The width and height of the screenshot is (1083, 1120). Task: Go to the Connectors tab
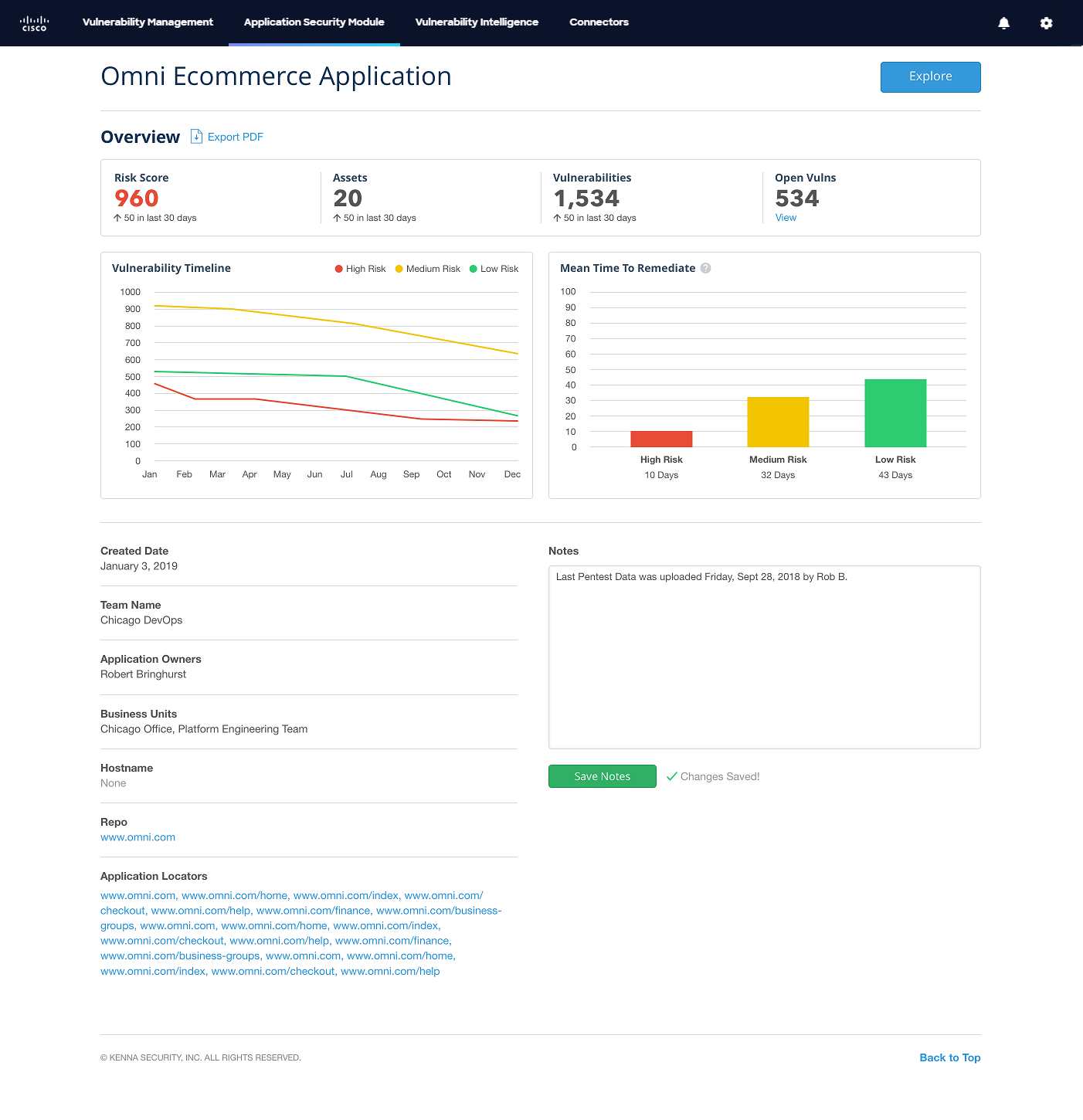coord(599,22)
